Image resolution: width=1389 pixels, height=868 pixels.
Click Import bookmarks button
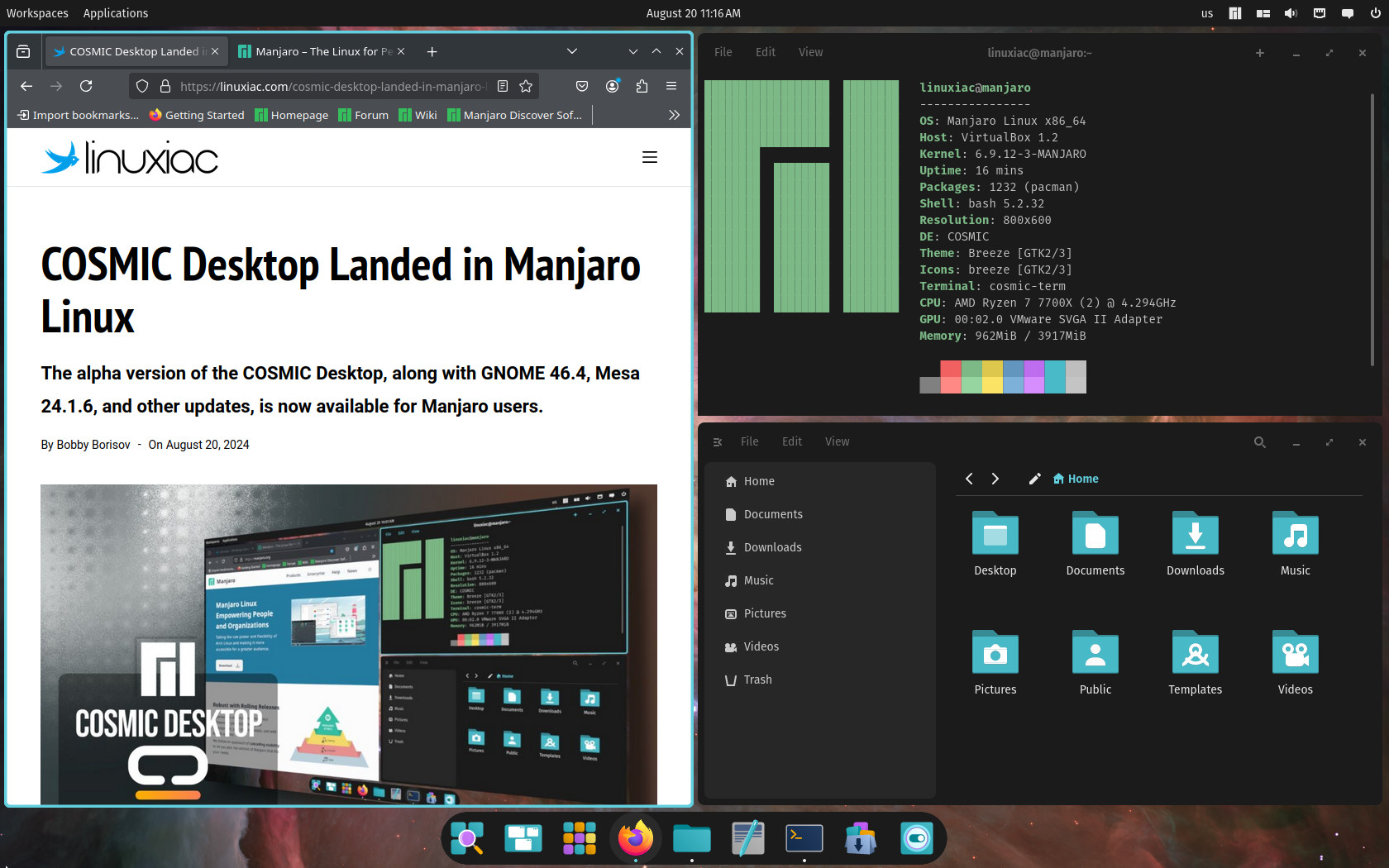(x=79, y=115)
